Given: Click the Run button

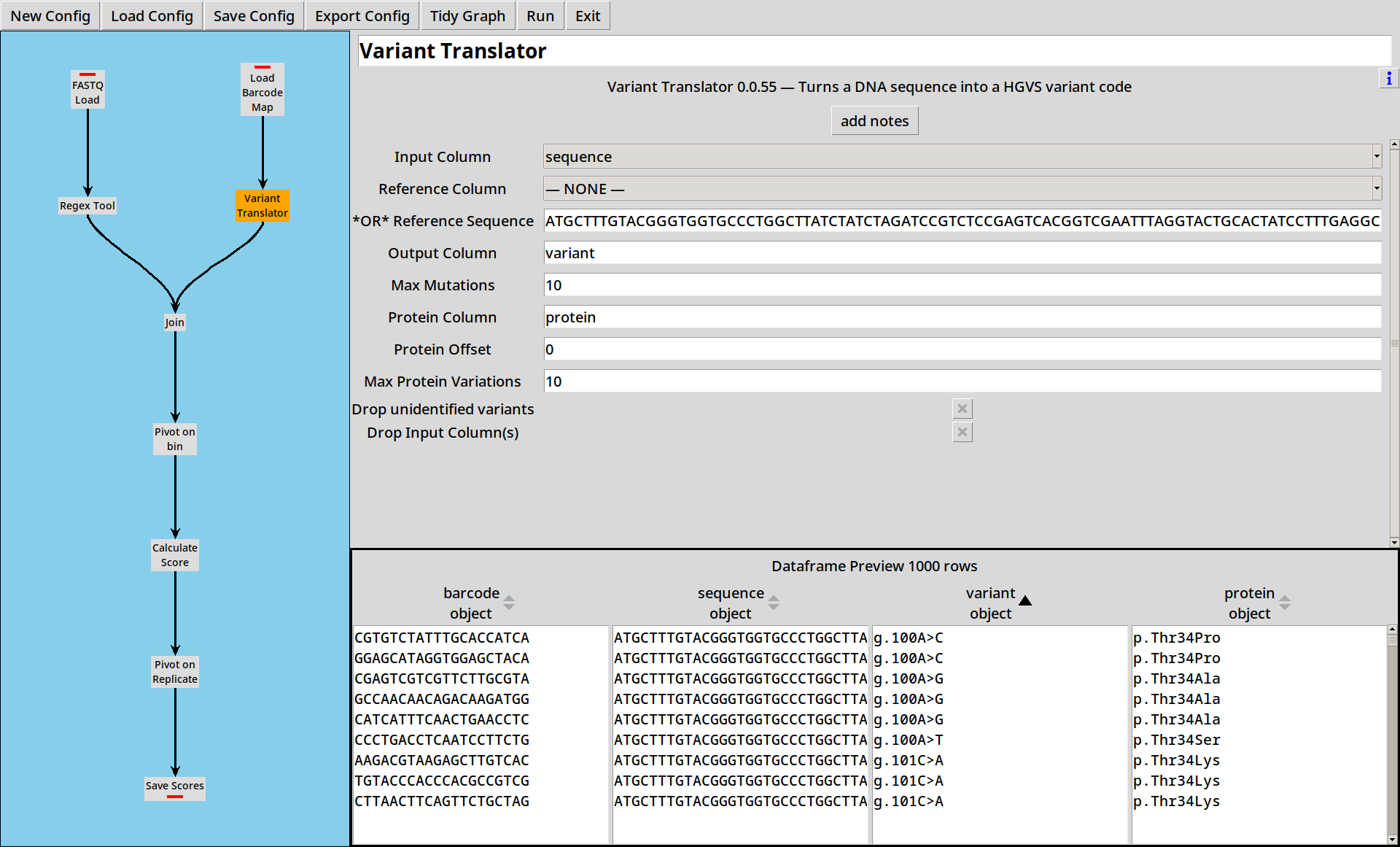Looking at the screenshot, I should point(540,16).
